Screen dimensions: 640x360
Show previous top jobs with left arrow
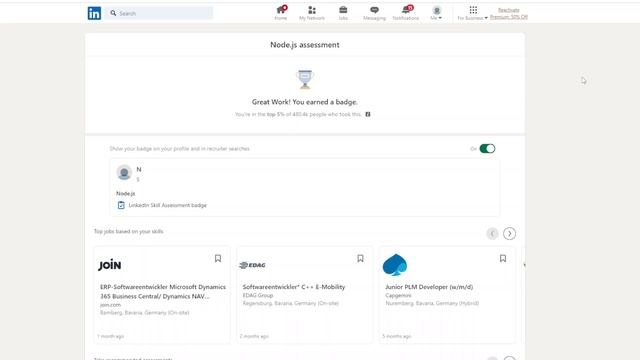coord(492,233)
